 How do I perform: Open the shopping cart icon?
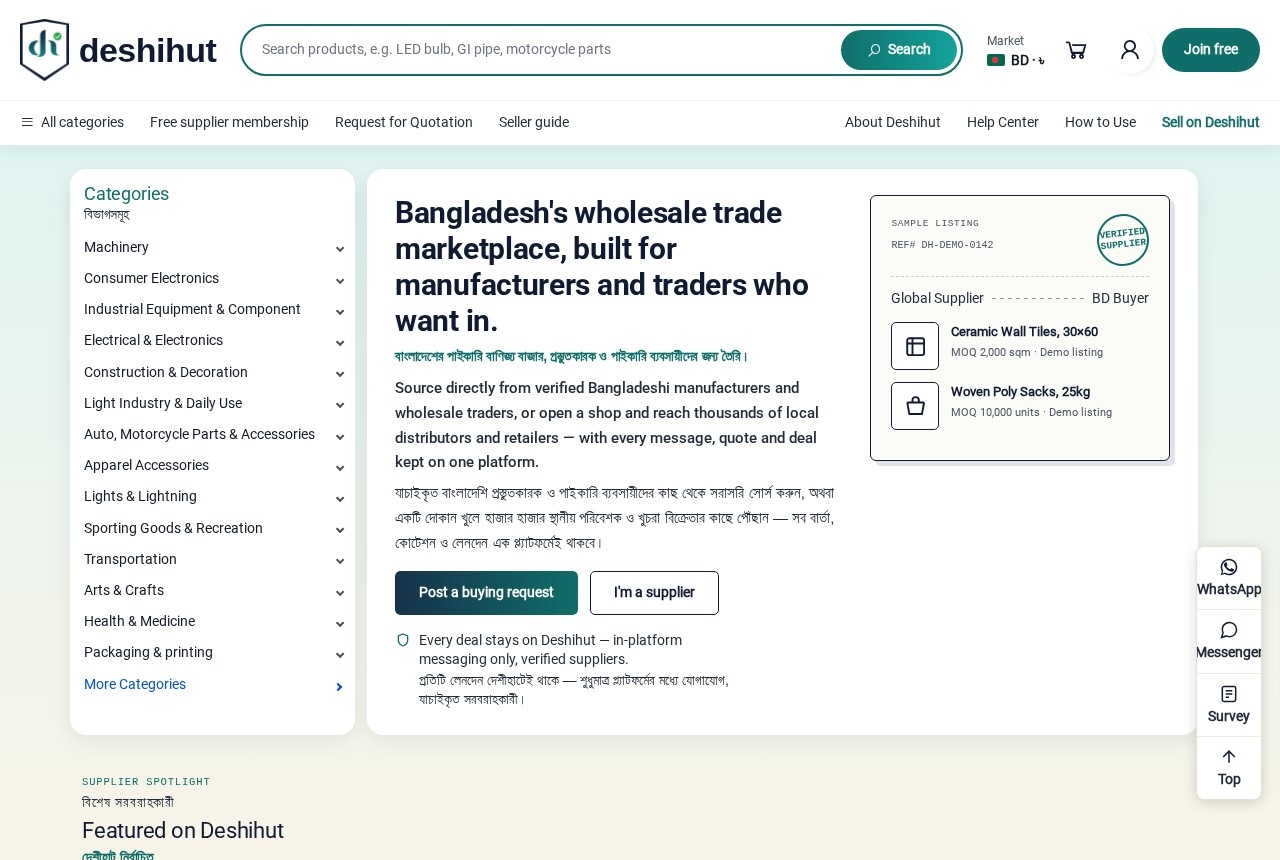click(1076, 50)
